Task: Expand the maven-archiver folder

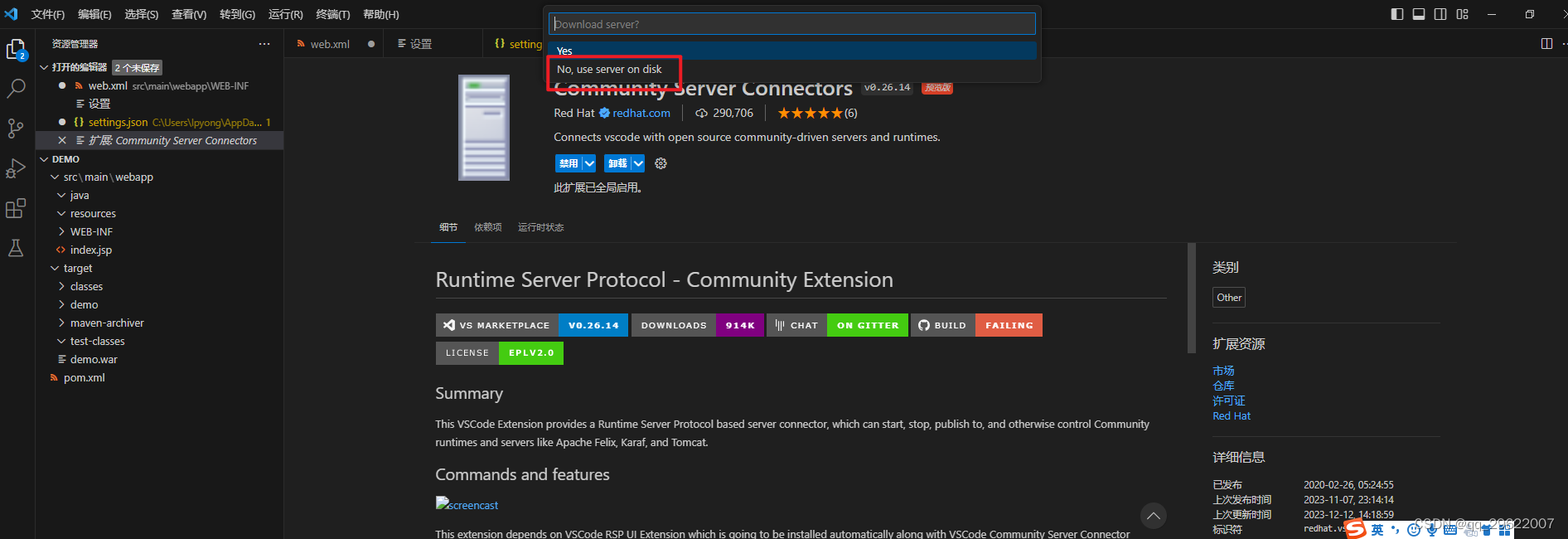Action: tap(61, 323)
